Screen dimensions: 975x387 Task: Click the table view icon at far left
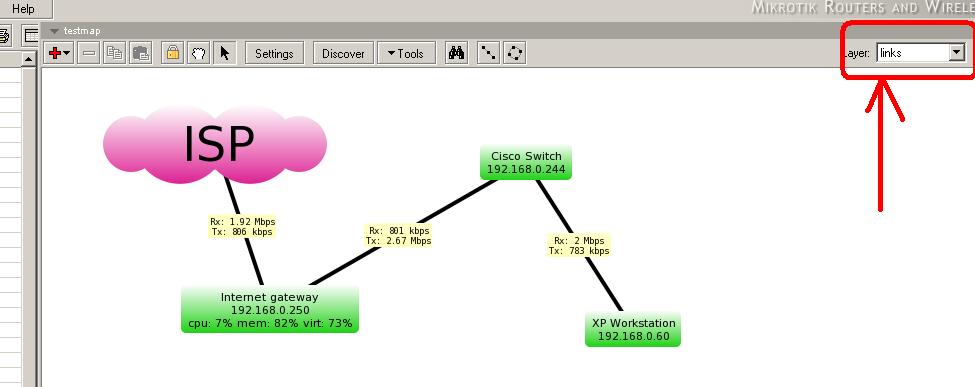31,35
